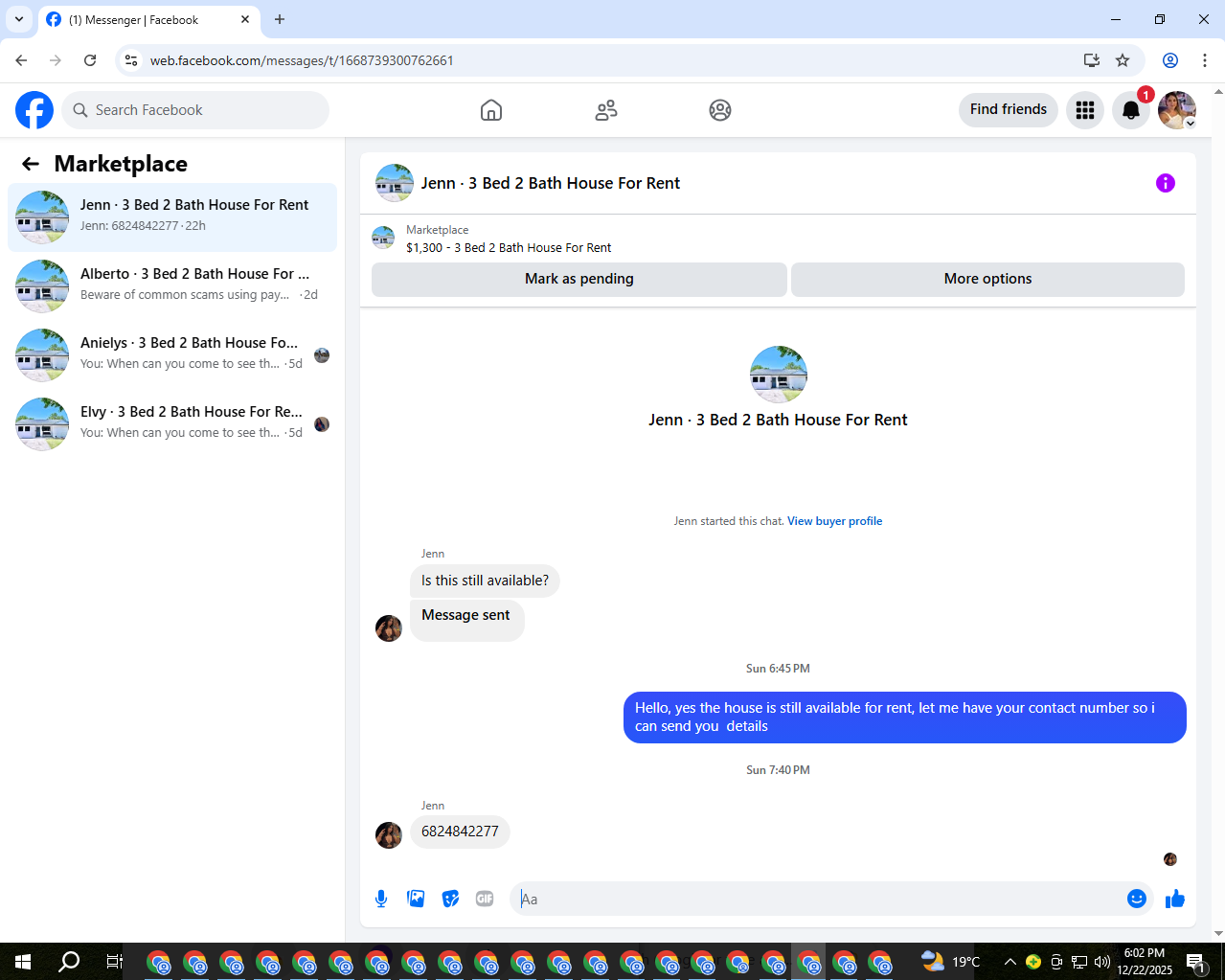Show hidden system tray icons
The width and height of the screenshot is (1225, 980).
pos(1009,962)
